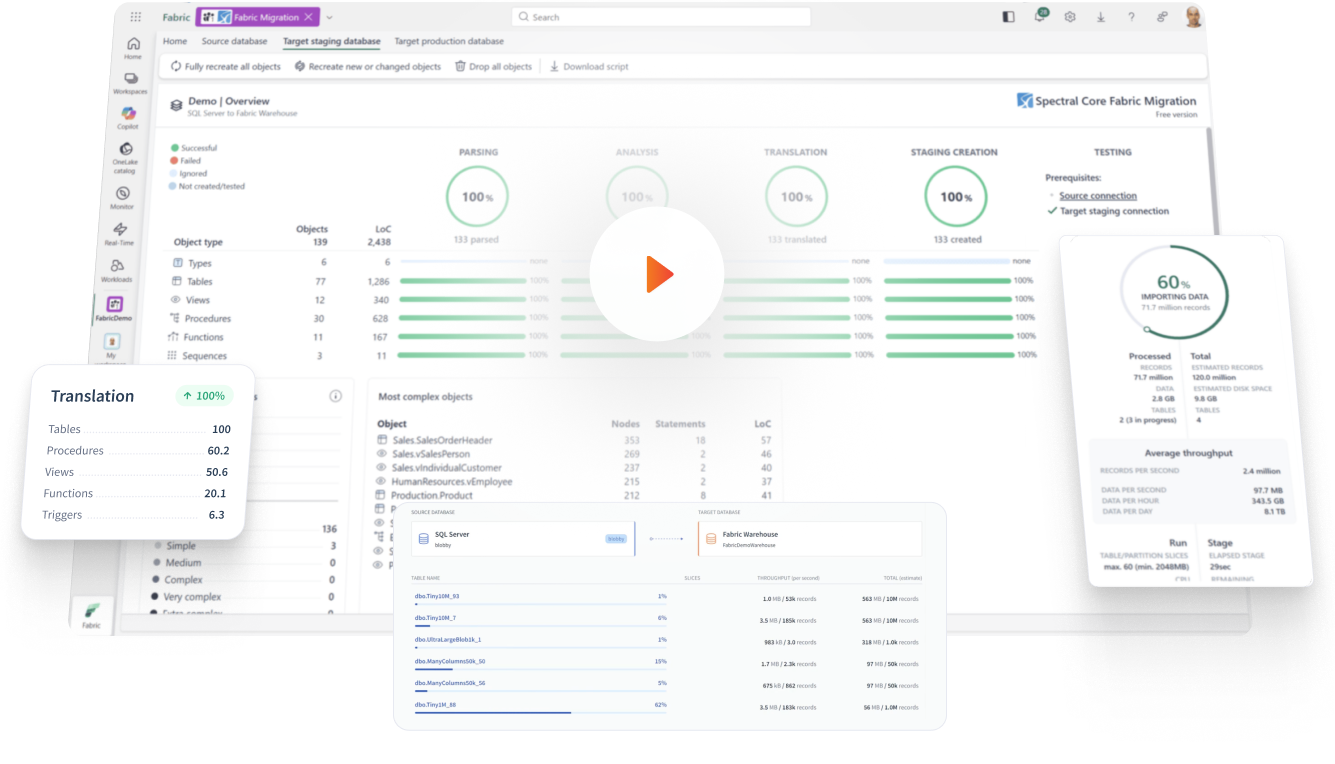Launch Copilot from the sidebar
Screen dimensions: 1335x764
coord(128,118)
